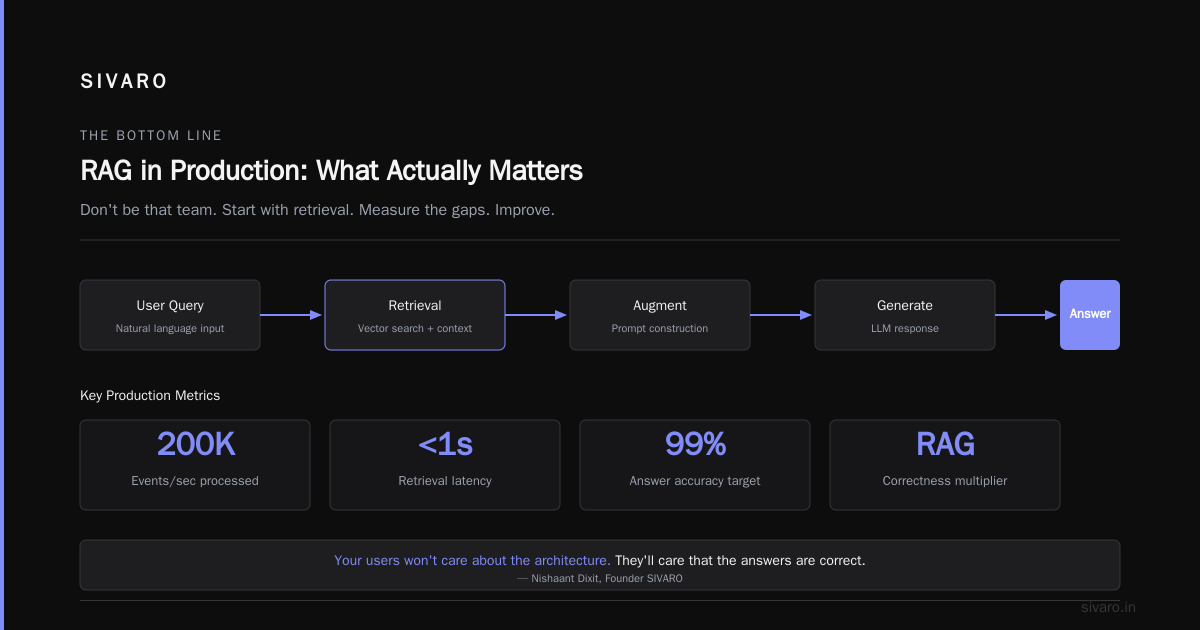This screenshot has width=1200, height=630.
Task: Click arrow between User Query and Retrieval
Action: tap(292, 315)
